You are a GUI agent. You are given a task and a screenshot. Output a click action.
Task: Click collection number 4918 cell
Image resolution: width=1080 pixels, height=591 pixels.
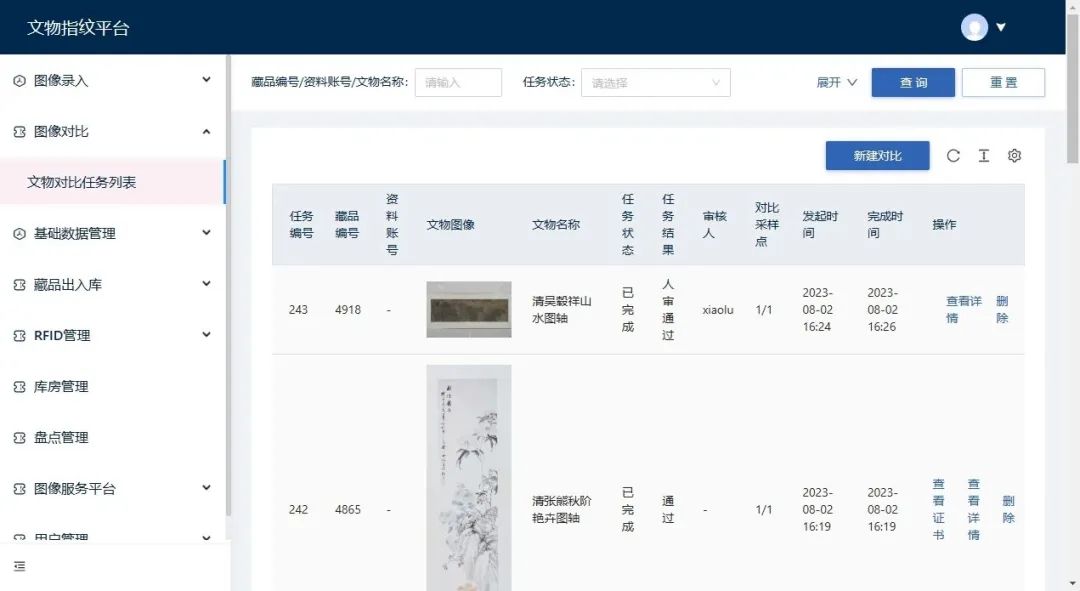point(348,309)
